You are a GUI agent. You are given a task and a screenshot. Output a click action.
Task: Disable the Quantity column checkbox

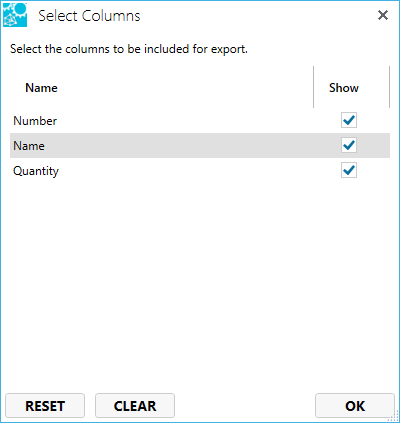[x=349, y=170]
